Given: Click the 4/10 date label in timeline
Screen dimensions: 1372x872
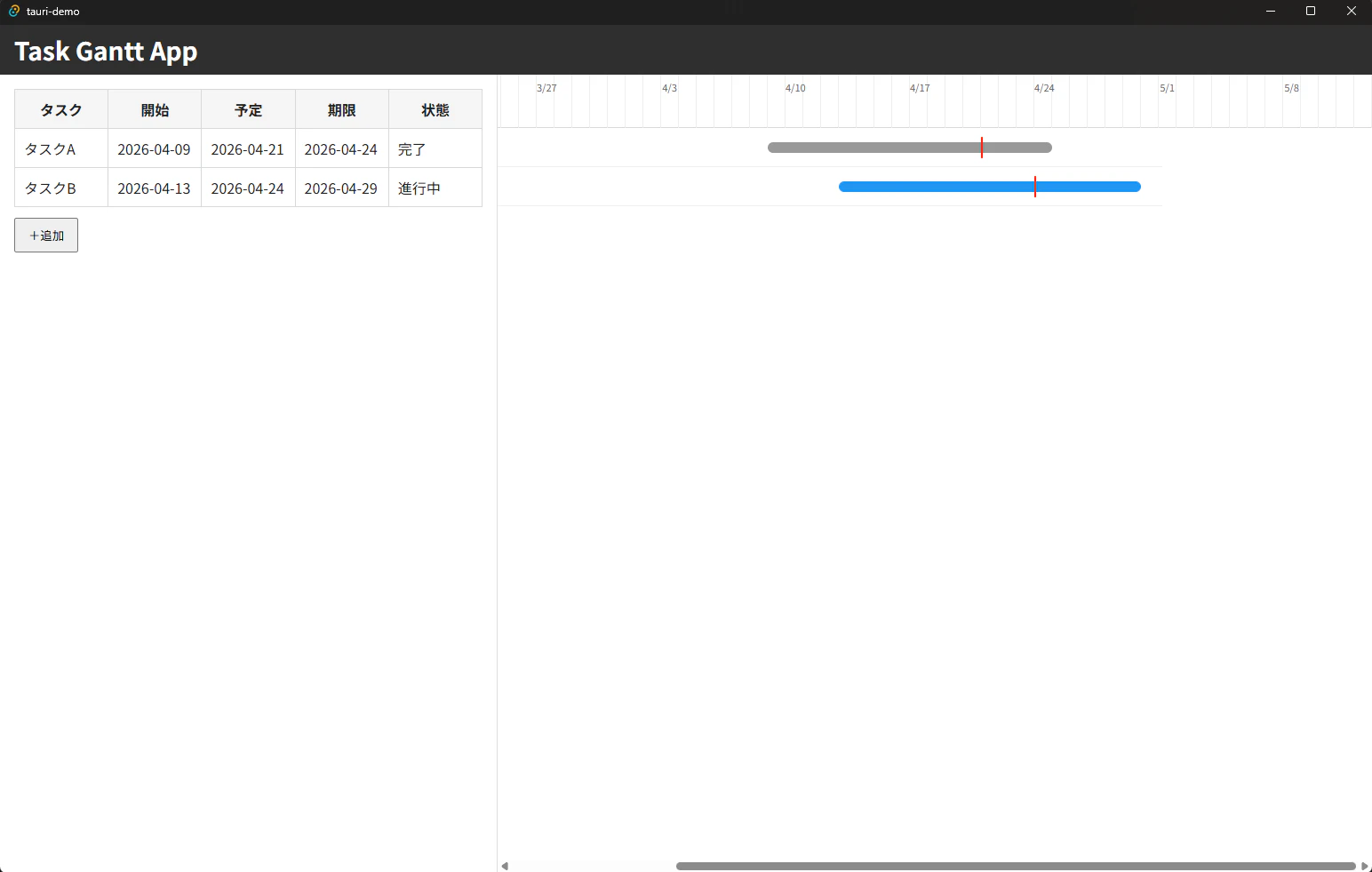Looking at the screenshot, I should 795,88.
